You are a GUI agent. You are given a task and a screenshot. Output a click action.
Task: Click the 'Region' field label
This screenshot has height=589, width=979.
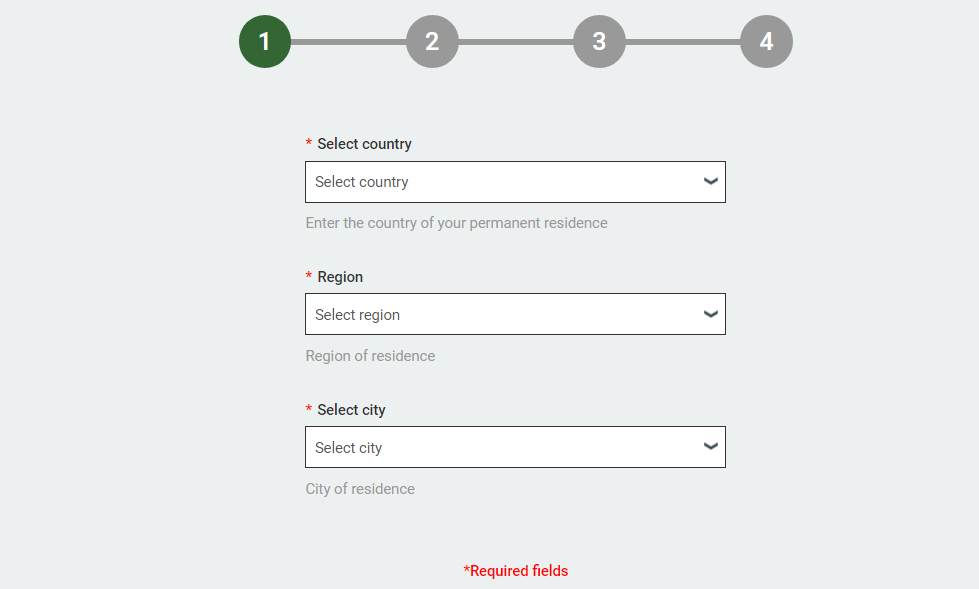tap(340, 277)
